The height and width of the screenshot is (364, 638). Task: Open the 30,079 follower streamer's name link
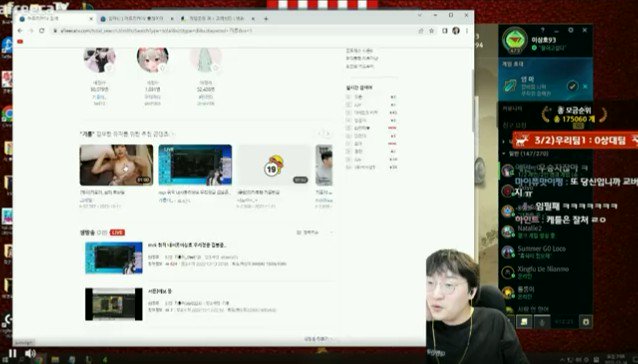[99, 97]
